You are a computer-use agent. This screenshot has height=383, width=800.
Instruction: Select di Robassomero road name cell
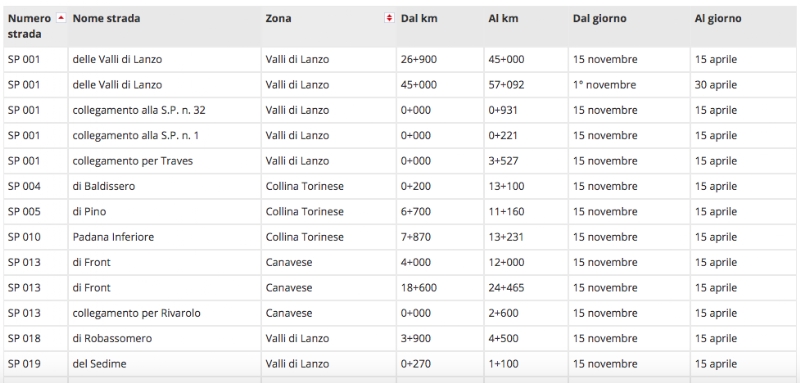pyautogui.click(x=164, y=339)
